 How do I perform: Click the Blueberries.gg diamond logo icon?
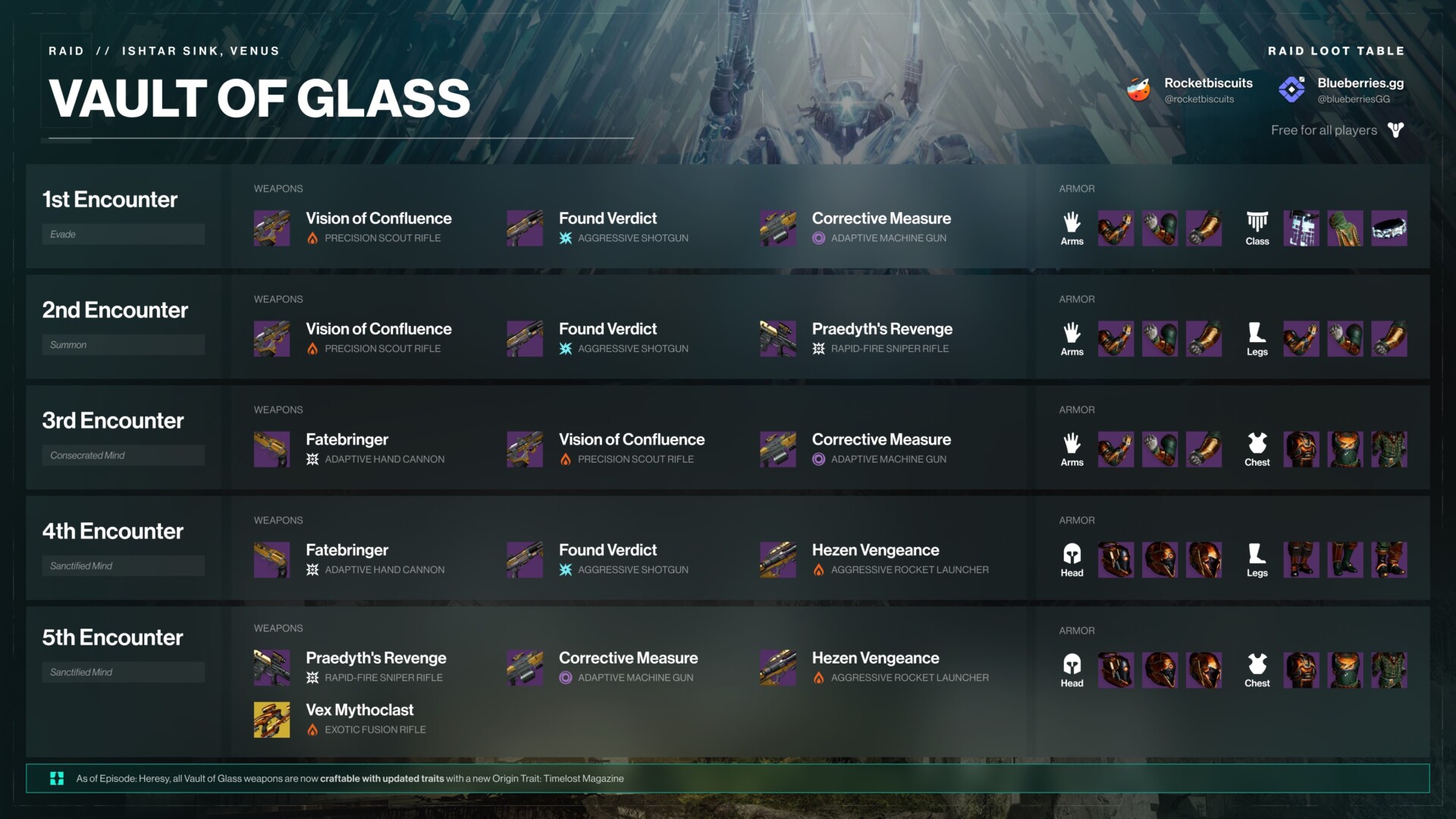[x=1291, y=89]
